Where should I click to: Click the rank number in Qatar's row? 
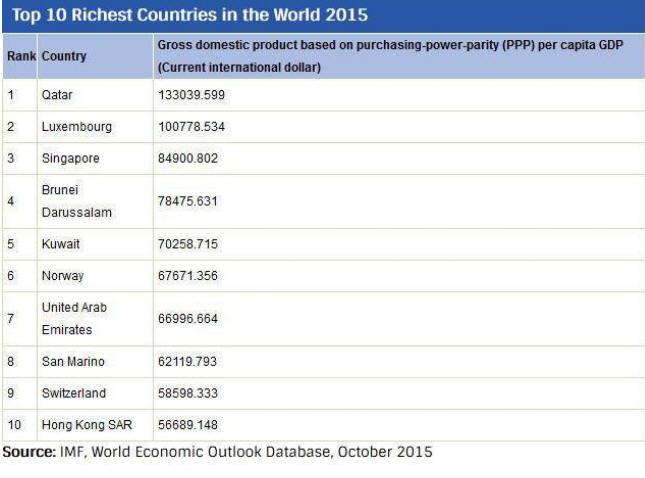[x=11, y=95]
